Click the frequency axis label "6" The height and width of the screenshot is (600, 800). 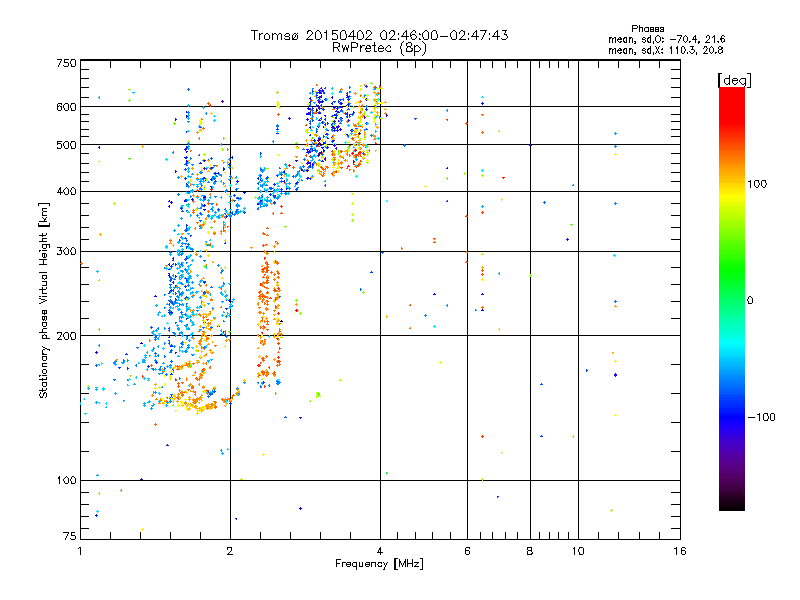tap(467, 551)
